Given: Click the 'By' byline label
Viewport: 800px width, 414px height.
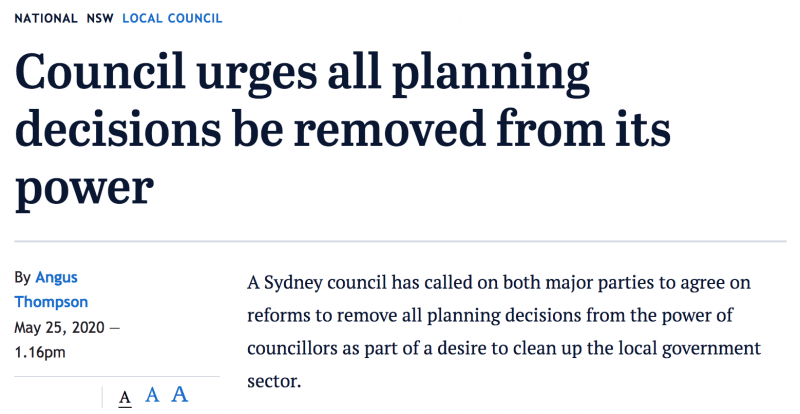Looking at the screenshot, I should (22, 278).
